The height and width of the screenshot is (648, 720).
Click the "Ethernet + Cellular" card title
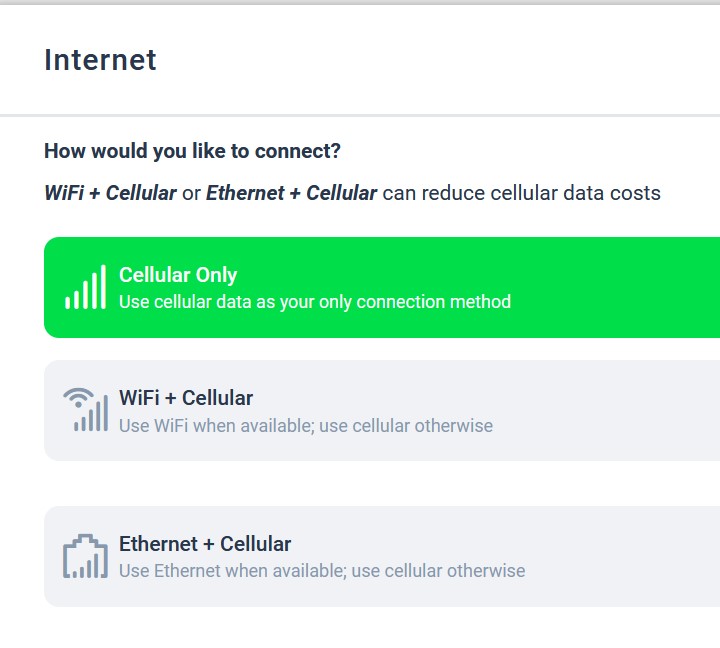coord(205,544)
